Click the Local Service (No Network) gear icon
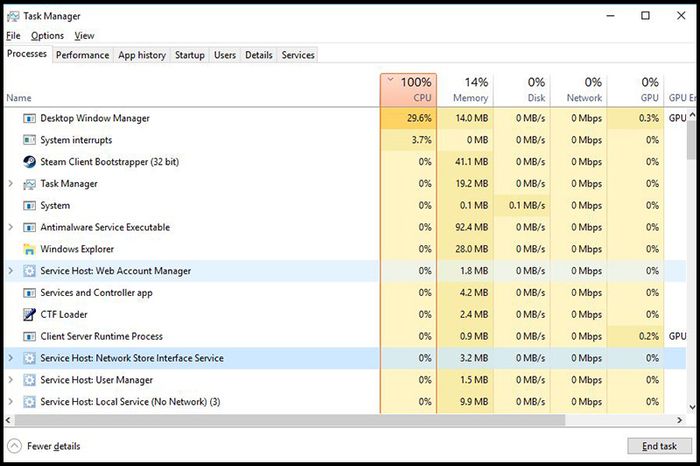The height and width of the screenshot is (466, 700). tap(29, 402)
